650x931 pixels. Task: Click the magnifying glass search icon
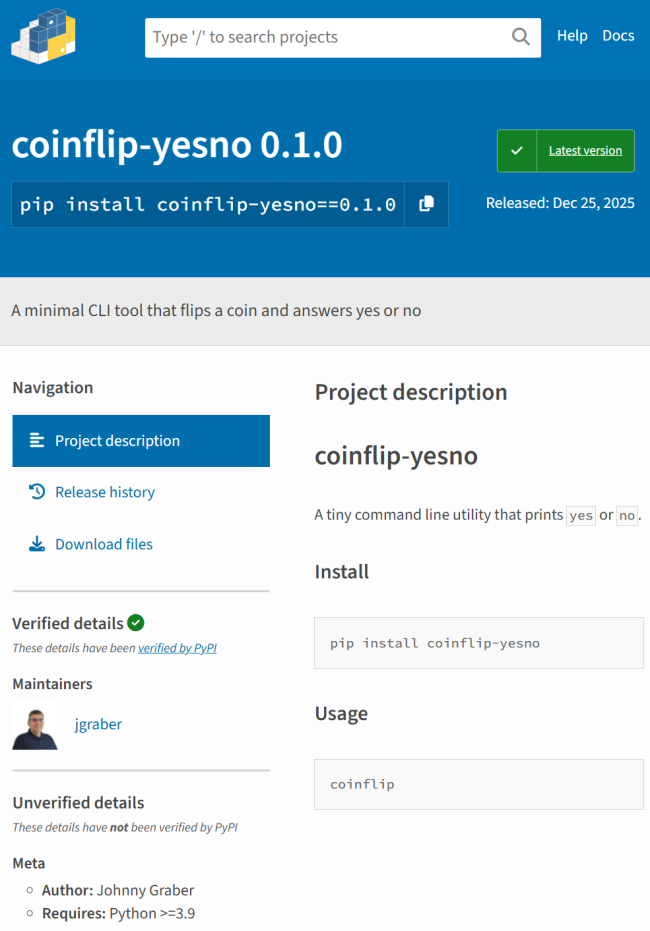pyautogui.click(x=521, y=37)
